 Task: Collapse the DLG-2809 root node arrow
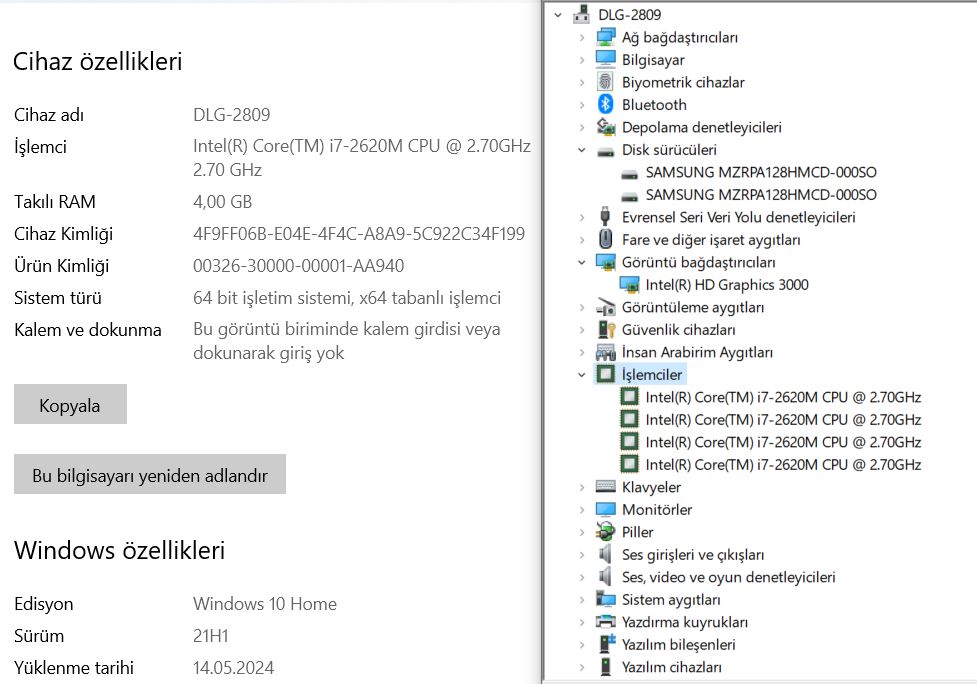pos(558,15)
